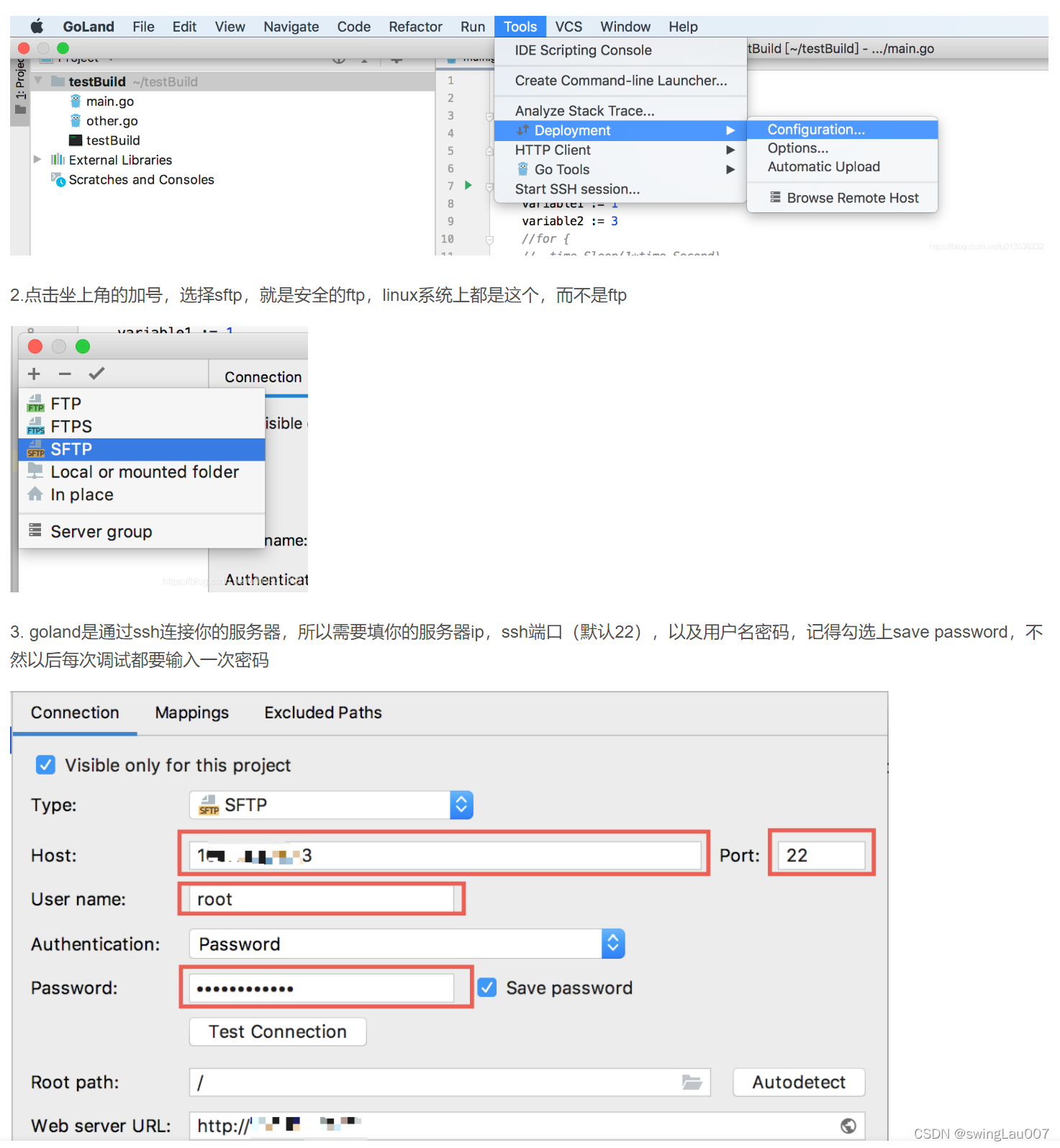This screenshot has height=1148, width=1060.
Task: Click the Autodetect button
Action: coord(799,1083)
